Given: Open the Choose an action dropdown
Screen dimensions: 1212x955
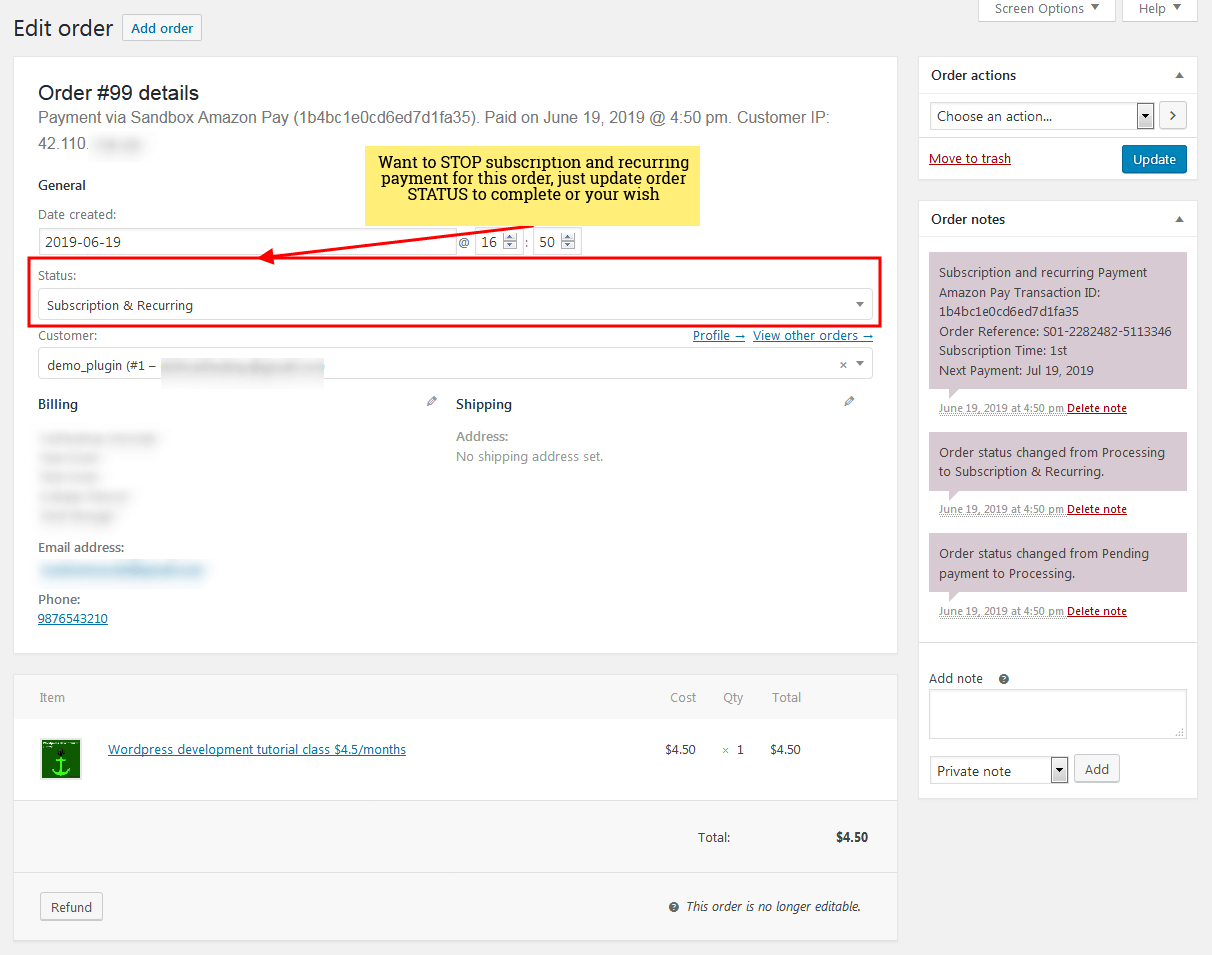Looking at the screenshot, I should coord(1041,116).
